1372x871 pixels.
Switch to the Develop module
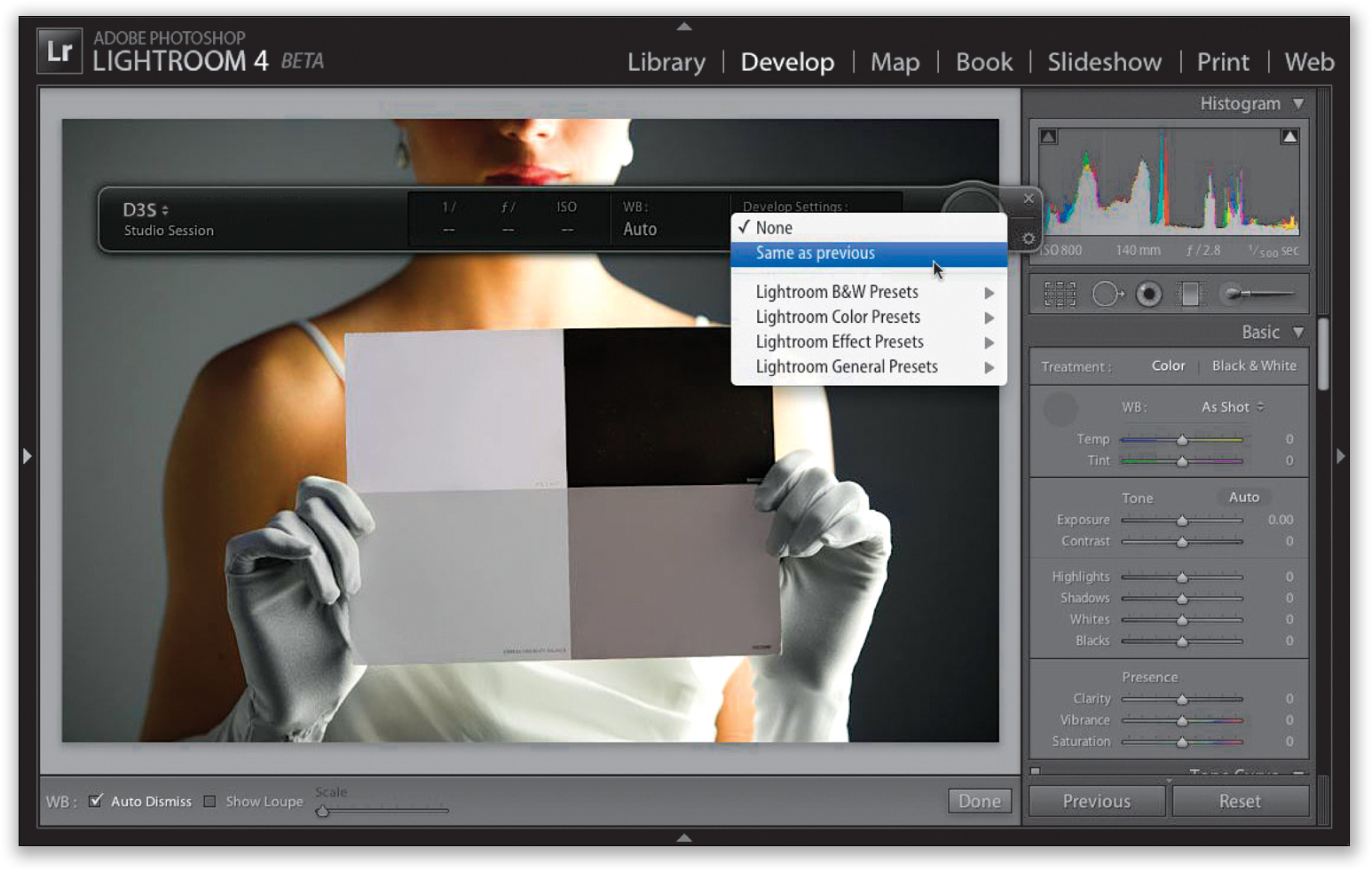coord(787,62)
